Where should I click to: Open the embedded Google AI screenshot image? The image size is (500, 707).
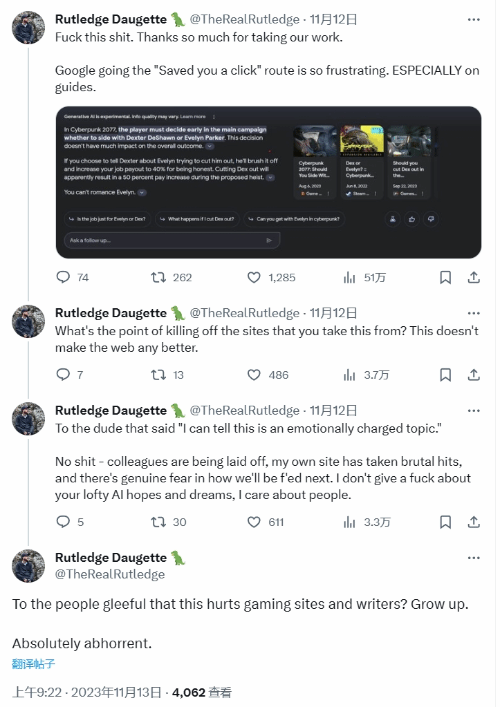(268, 182)
